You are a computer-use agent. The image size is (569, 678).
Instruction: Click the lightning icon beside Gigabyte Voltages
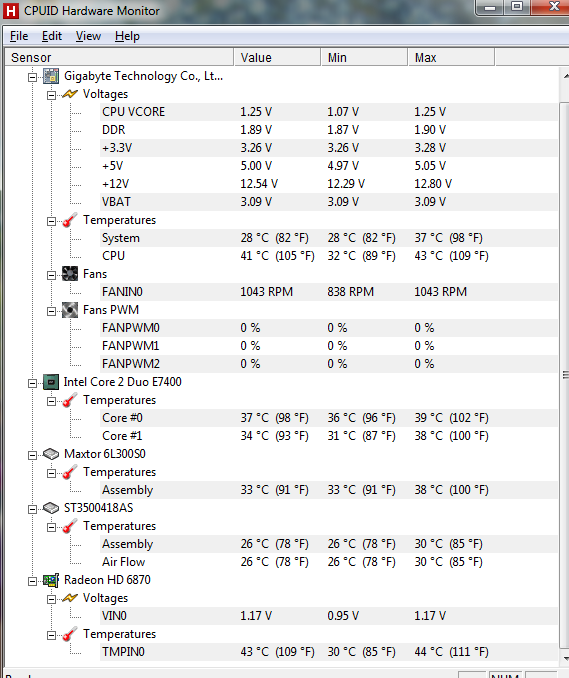point(70,94)
